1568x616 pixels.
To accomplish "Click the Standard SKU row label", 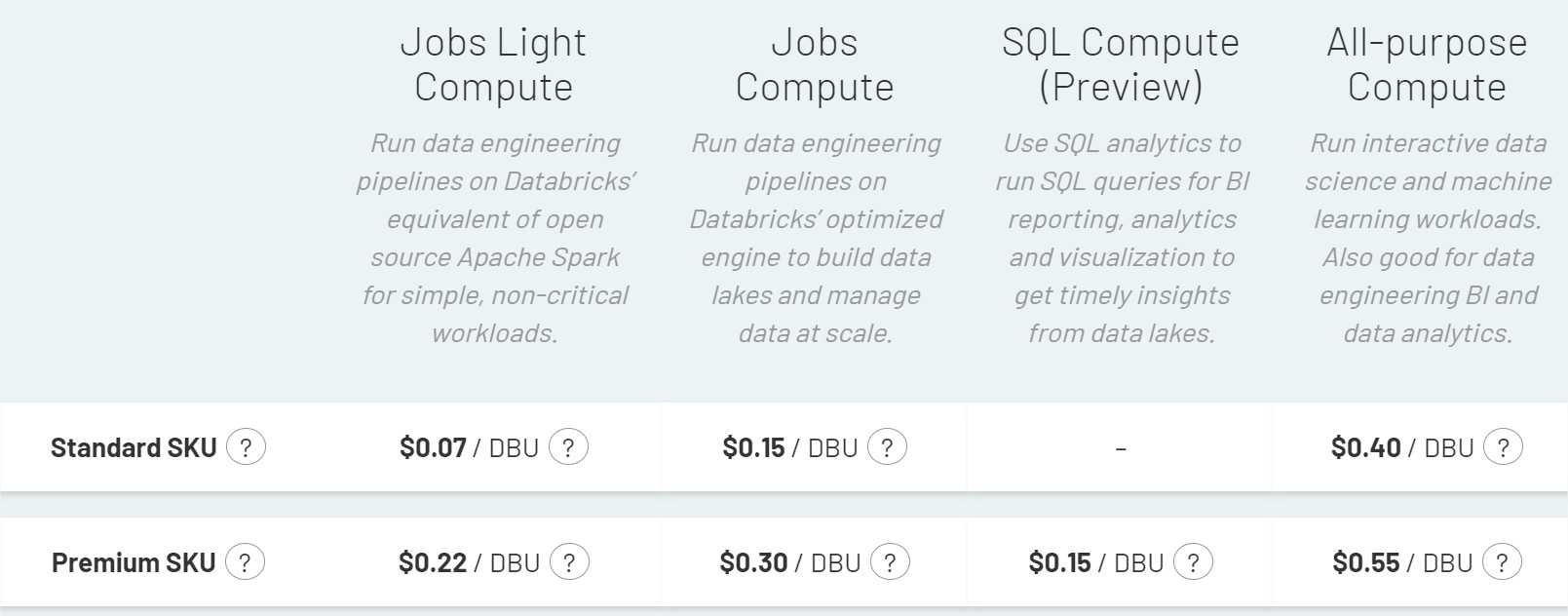I will coord(134,447).
